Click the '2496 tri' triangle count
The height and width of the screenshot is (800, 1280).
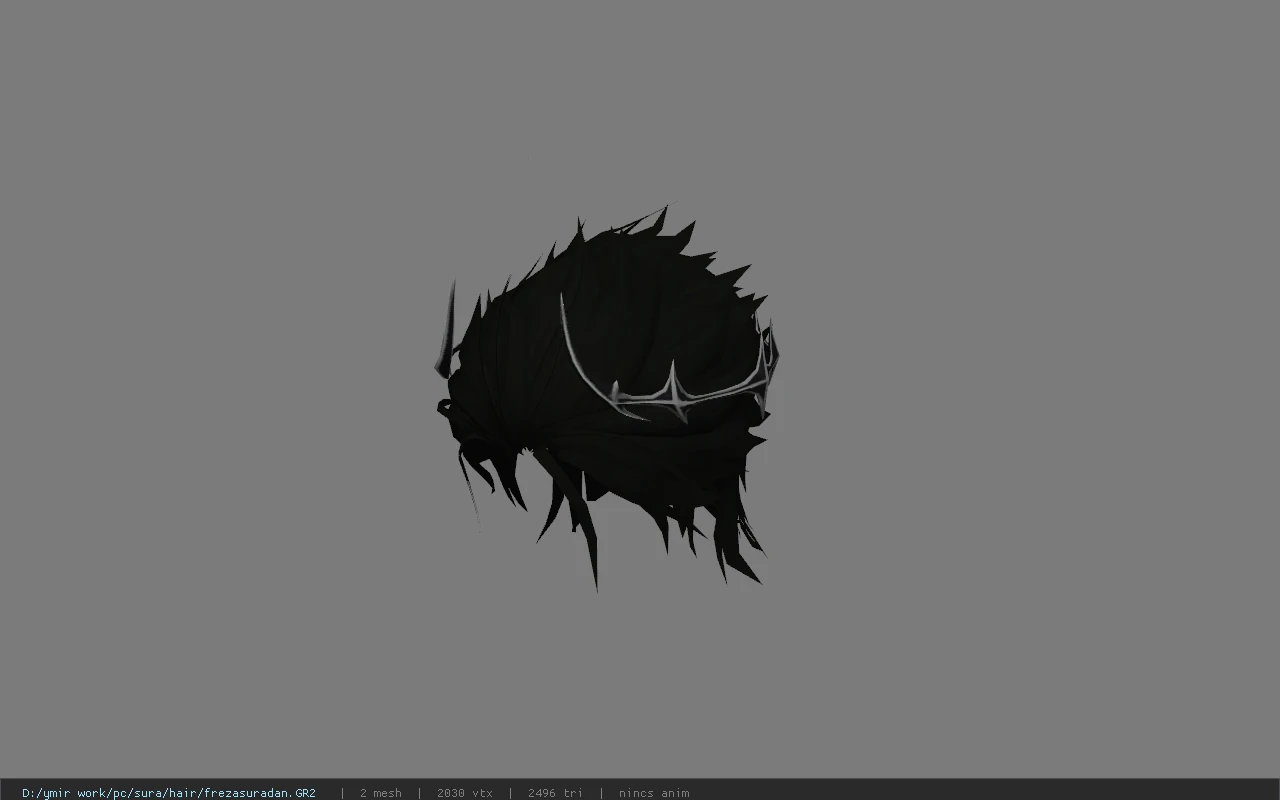[x=555, y=793]
